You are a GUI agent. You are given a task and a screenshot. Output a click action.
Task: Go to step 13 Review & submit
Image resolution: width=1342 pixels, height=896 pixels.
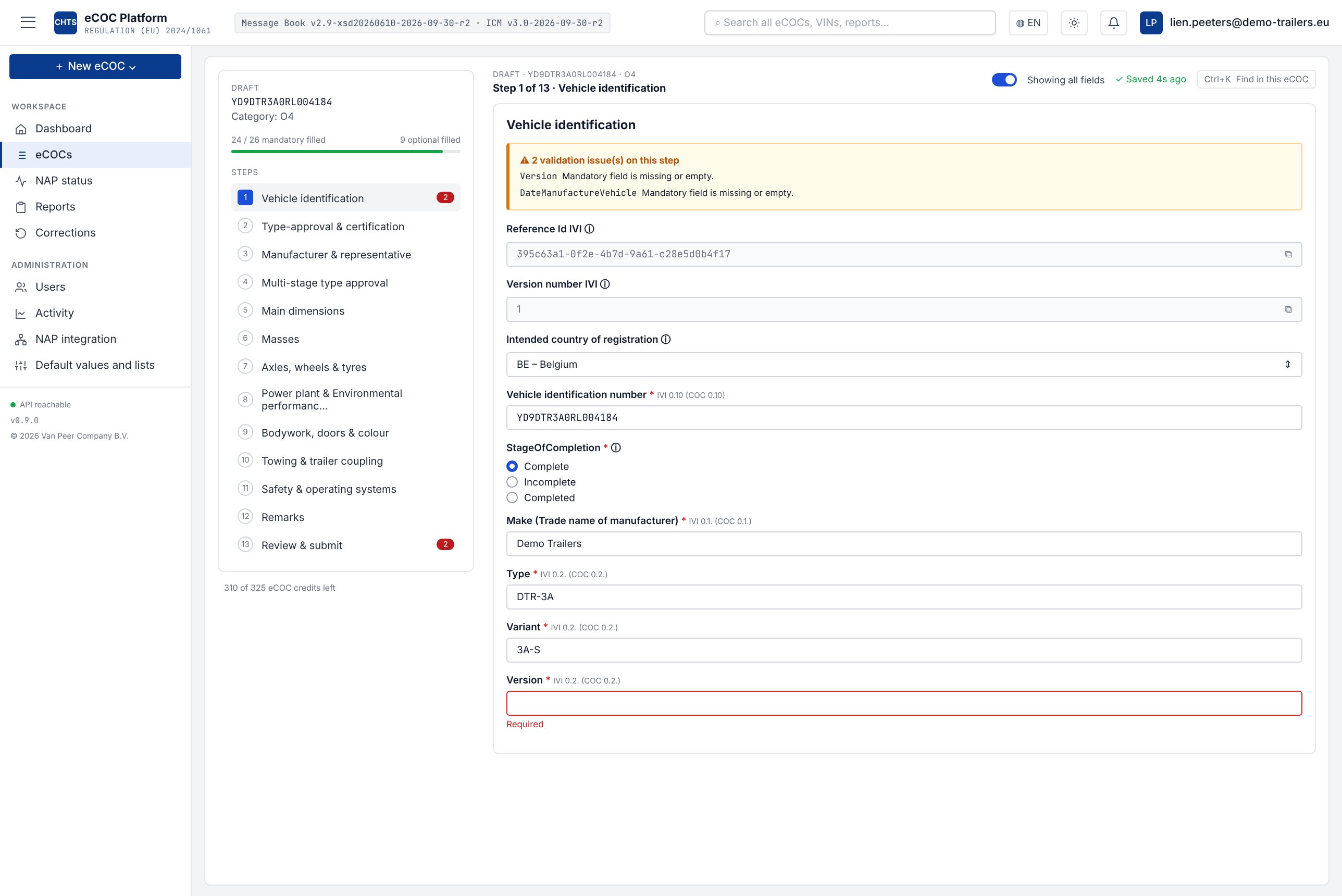click(345, 545)
